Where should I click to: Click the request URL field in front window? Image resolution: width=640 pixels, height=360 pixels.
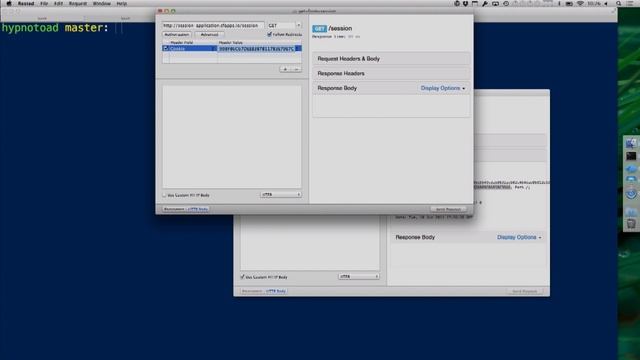coord(213,25)
